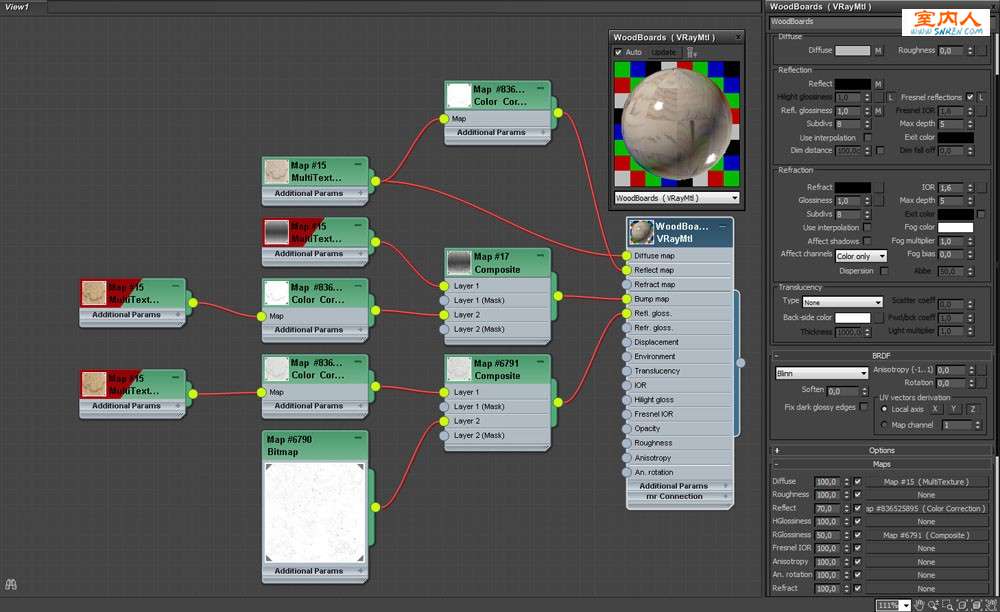Enable Affect shadows checkbox
The height and width of the screenshot is (612, 1000).
(867, 241)
